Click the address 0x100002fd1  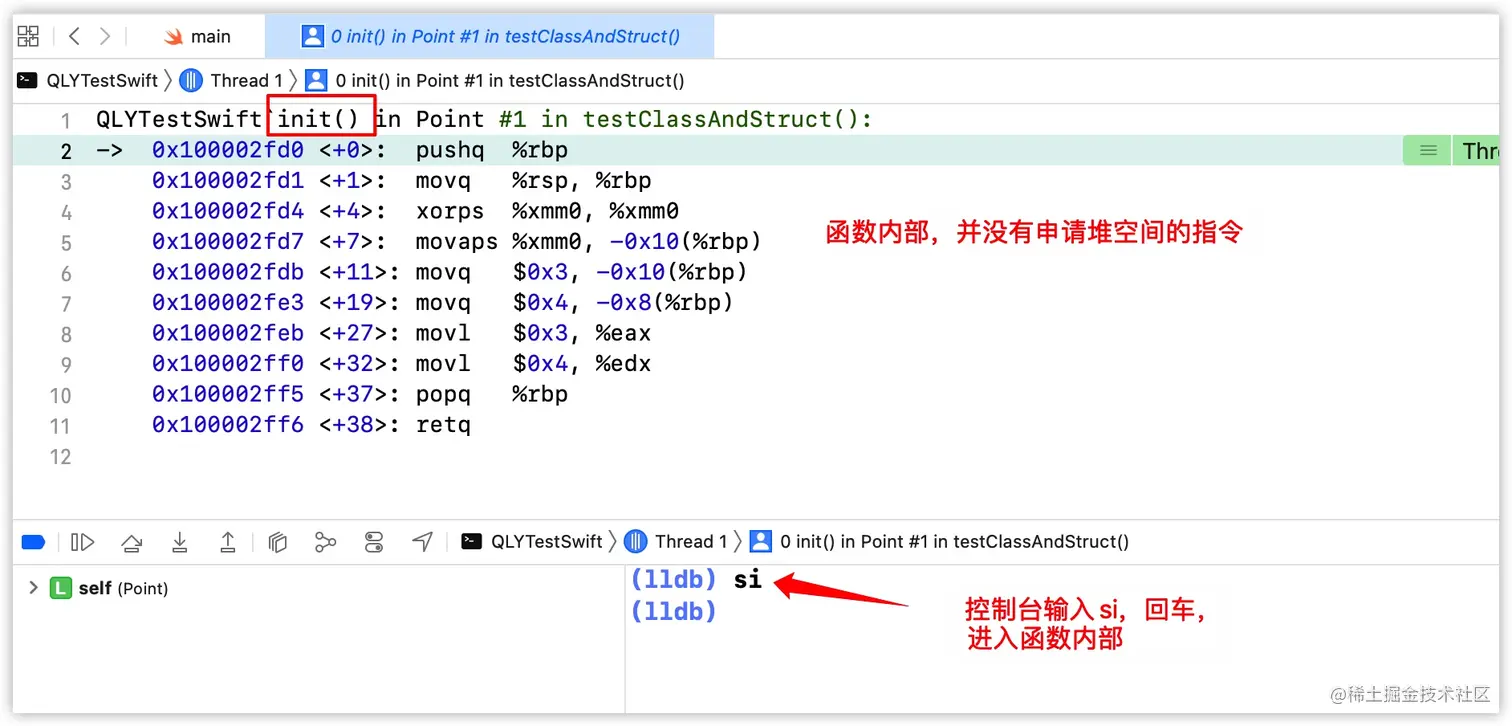(228, 181)
